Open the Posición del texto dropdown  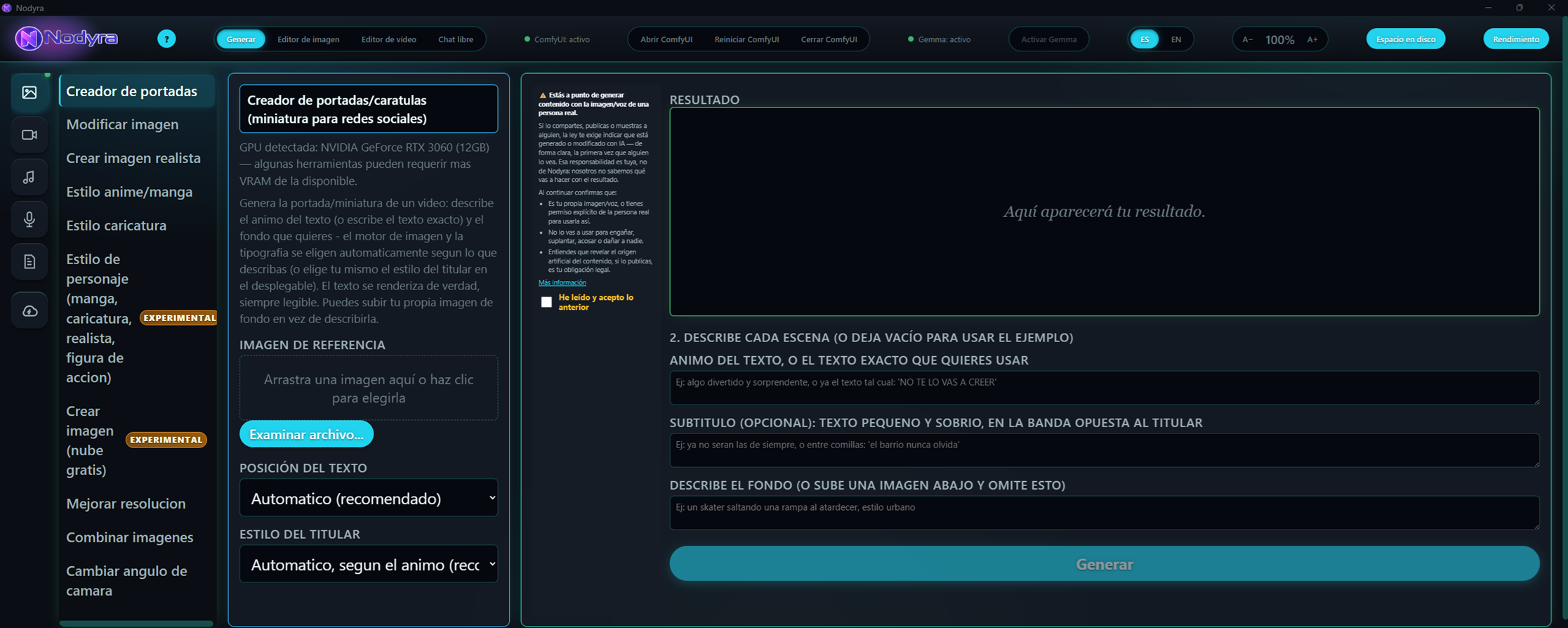369,498
